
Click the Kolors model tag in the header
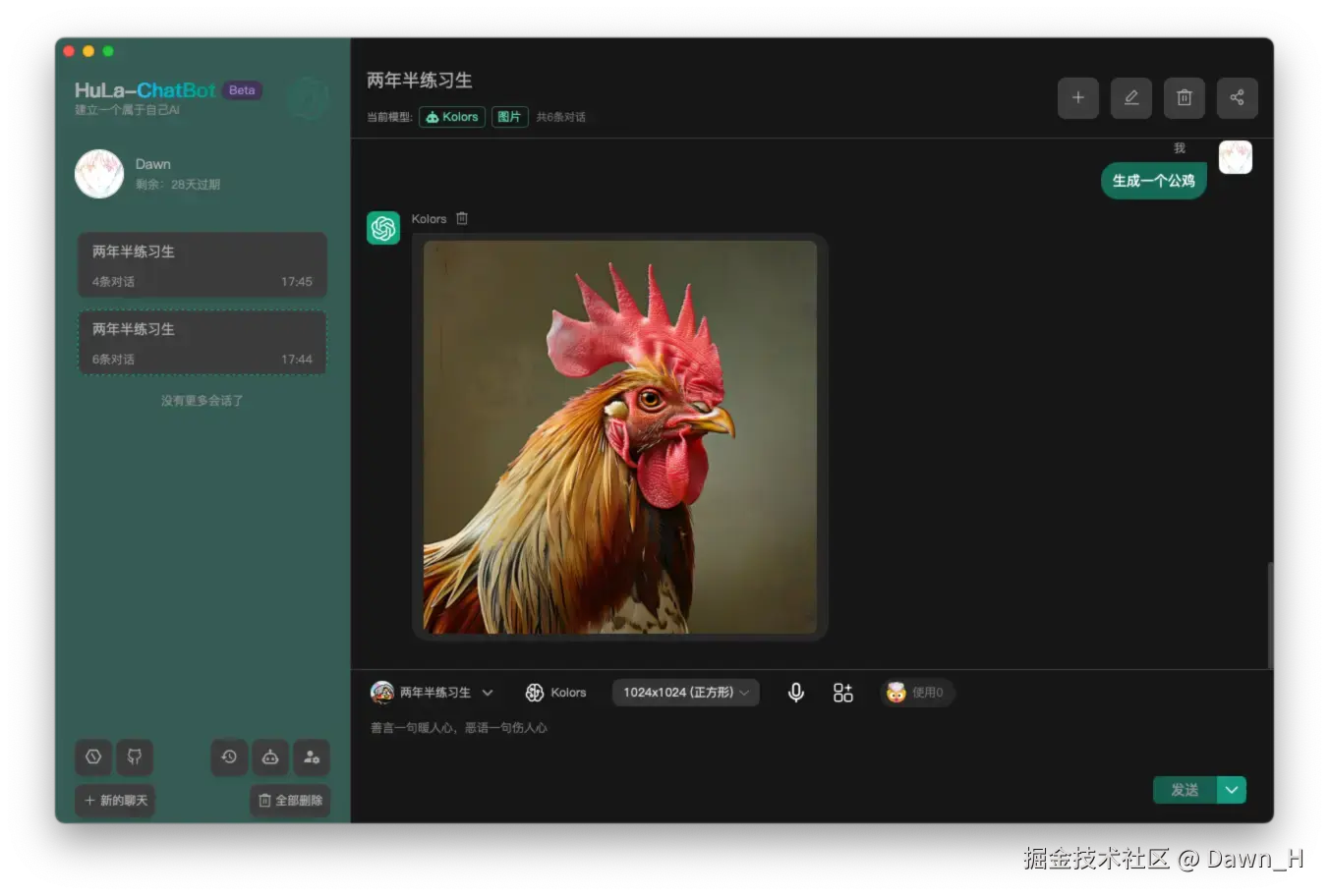(452, 117)
